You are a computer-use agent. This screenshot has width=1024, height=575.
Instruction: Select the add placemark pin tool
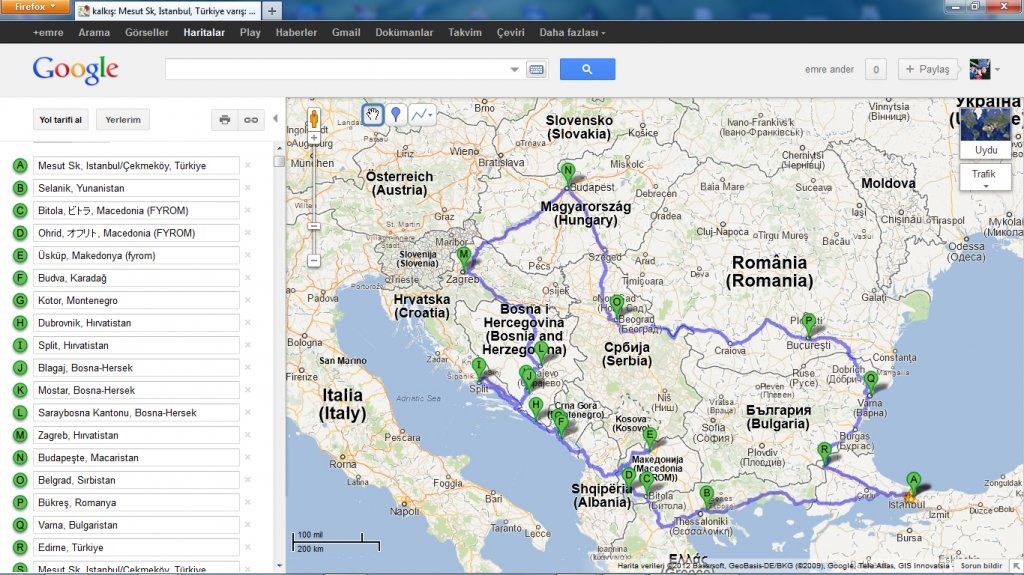[396, 114]
